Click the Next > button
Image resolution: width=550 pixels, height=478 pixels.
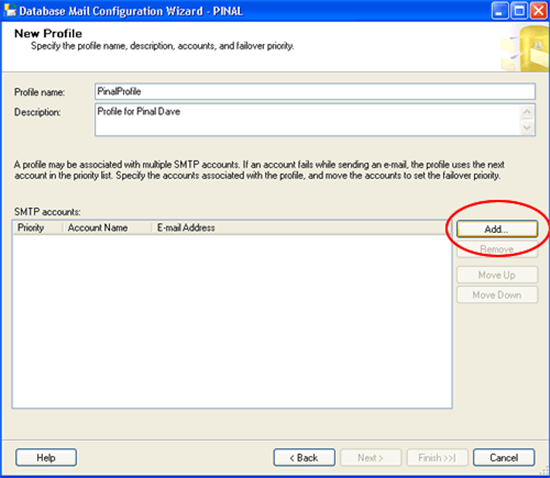coord(371,458)
